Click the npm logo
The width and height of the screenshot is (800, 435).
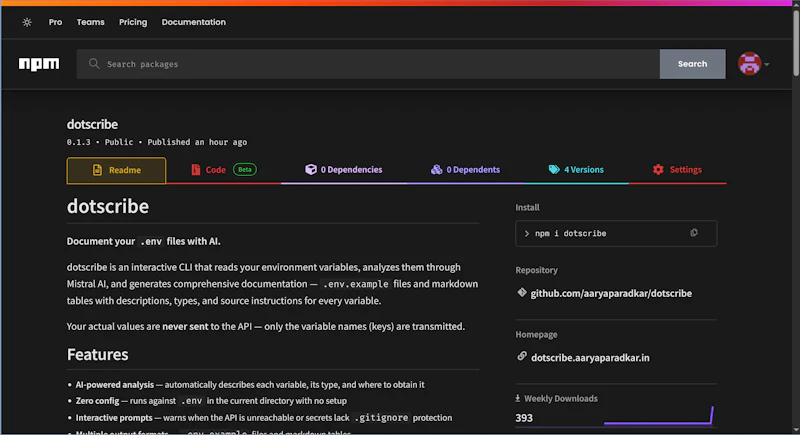(x=39, y=64)
